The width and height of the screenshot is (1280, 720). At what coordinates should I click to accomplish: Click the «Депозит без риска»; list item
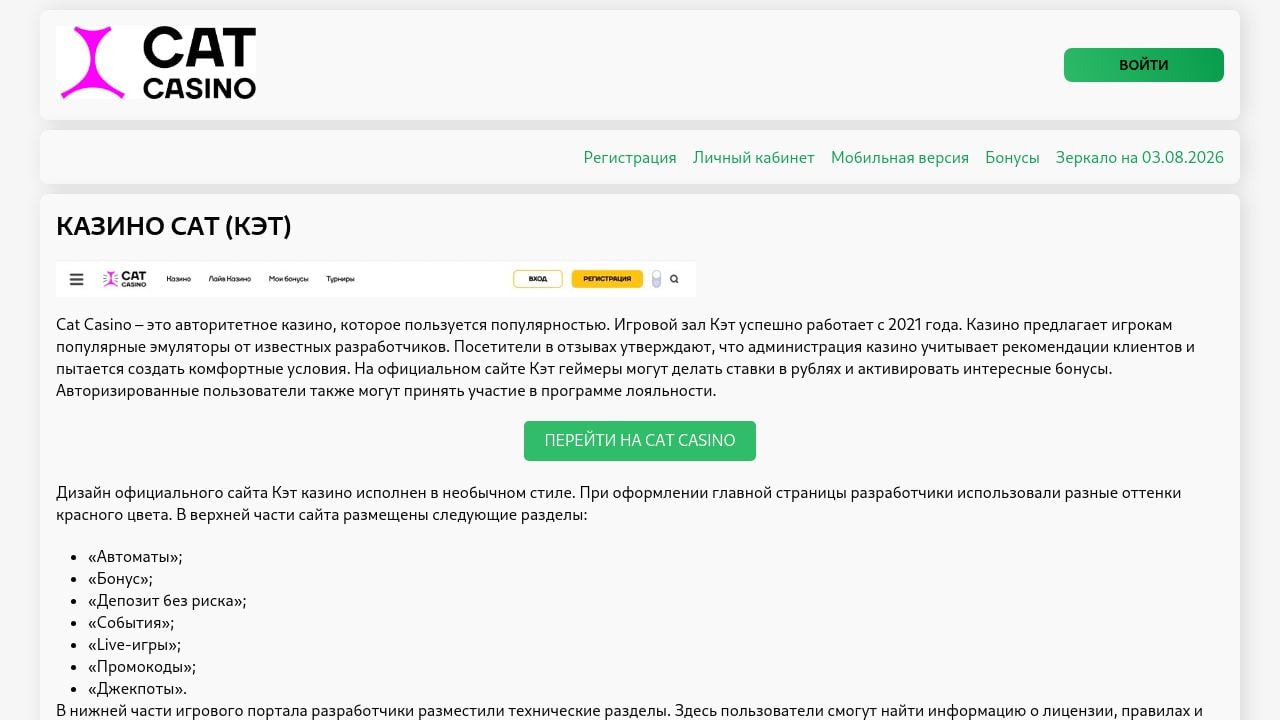tap(167, 601)
